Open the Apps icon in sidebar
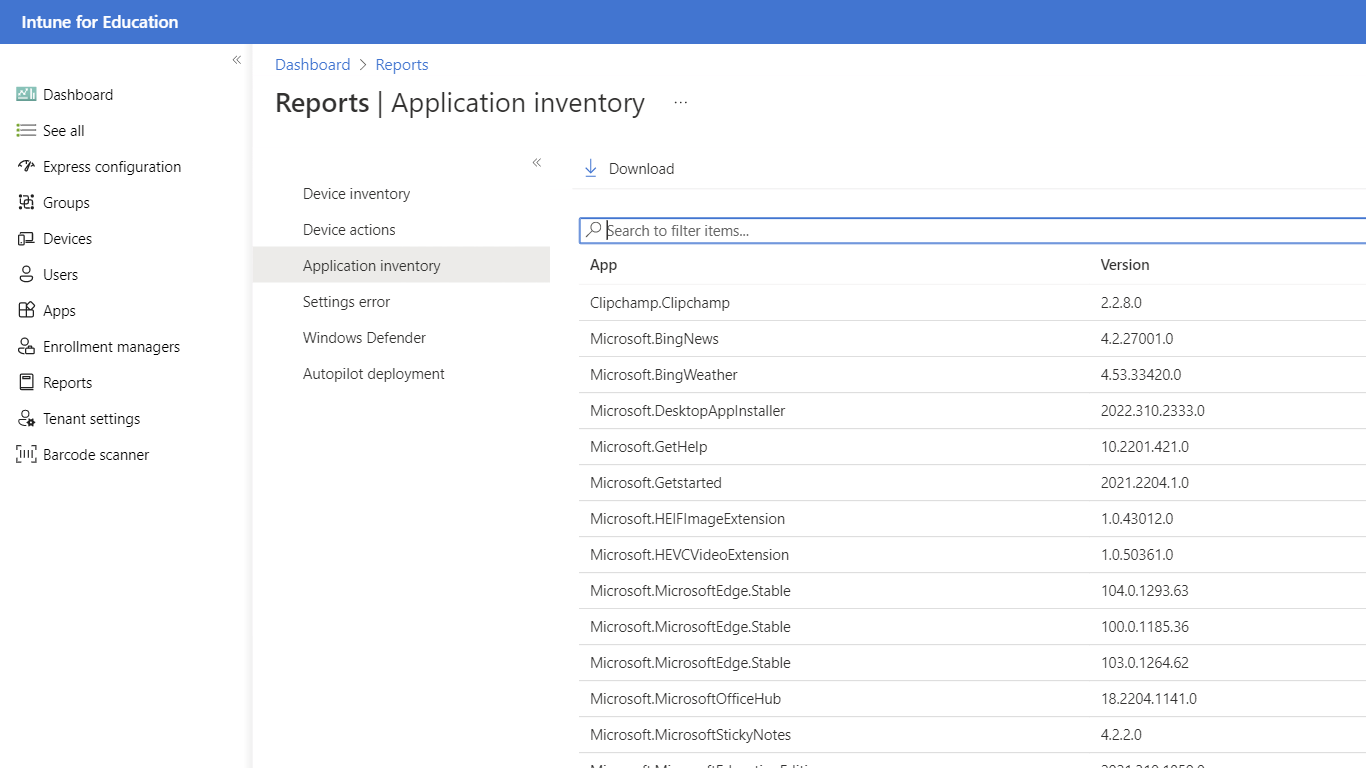 26,311
